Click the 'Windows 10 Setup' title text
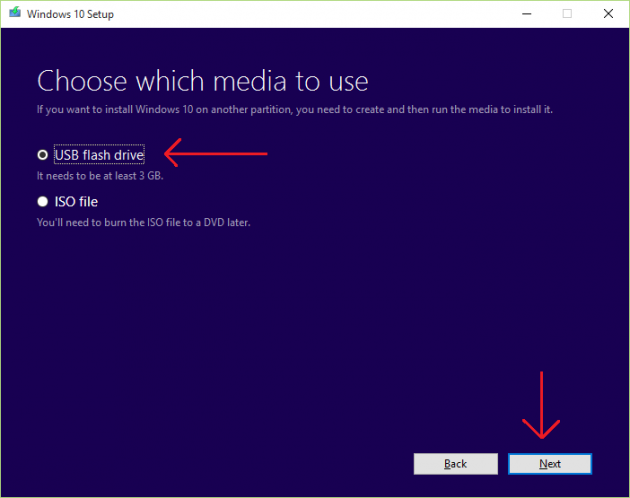The width and height of the screenshot is (630, 498). [x=70, y=14]
